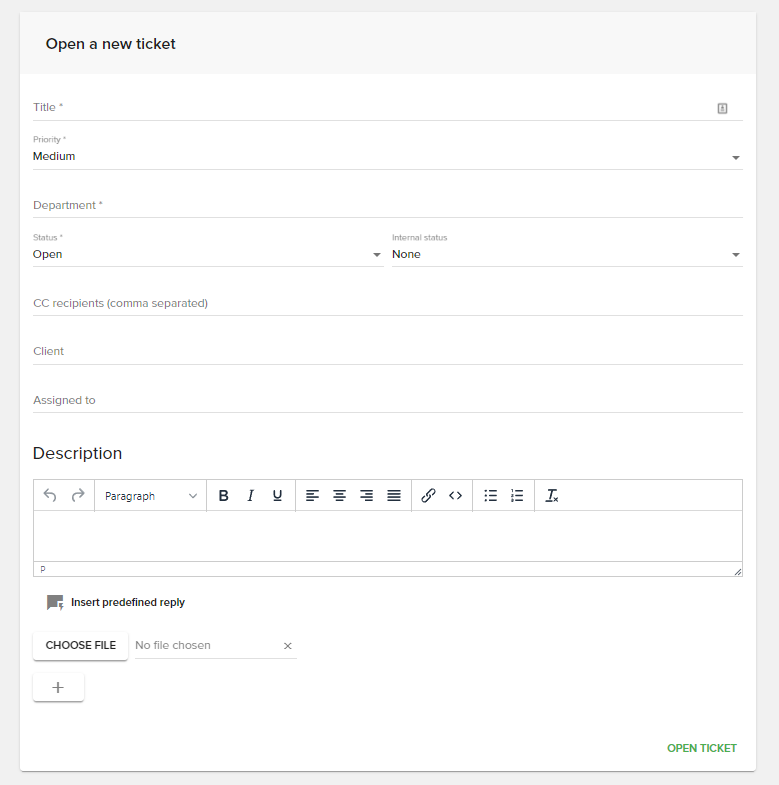The height and width of the screenshot is (785, 779).
Task: Open the Status dropdown
Action: tap(207, 255)
